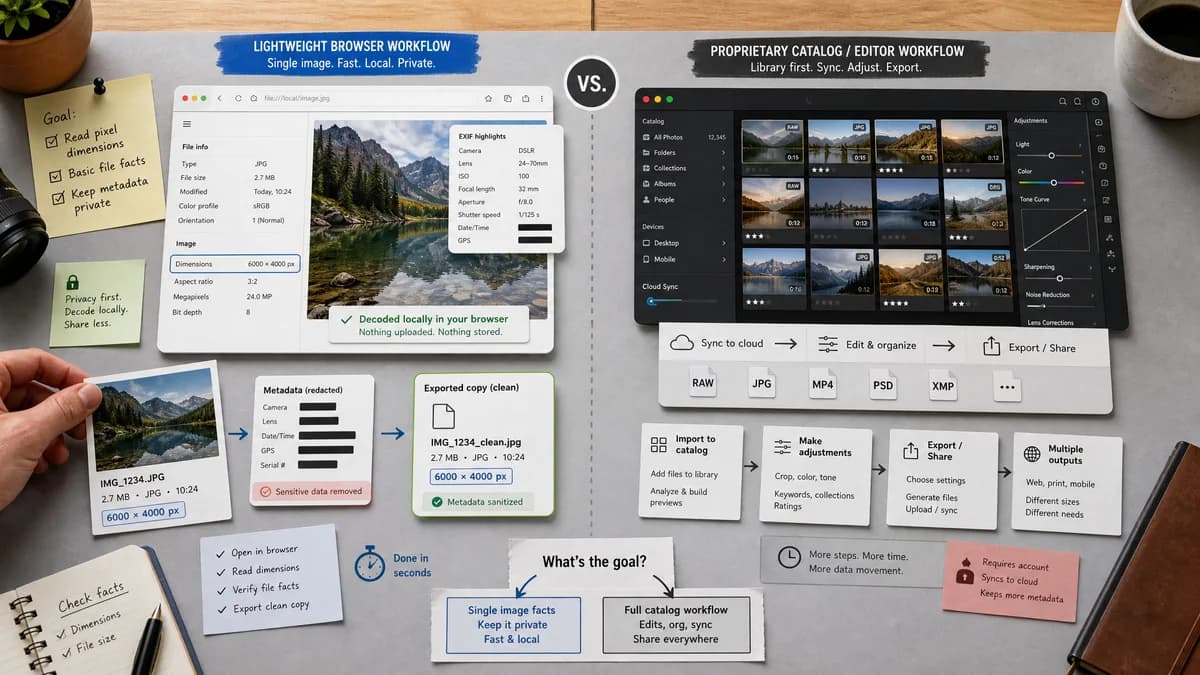Toggle the Basic file facts checkbox on sticky note

[x=55, y=174]
